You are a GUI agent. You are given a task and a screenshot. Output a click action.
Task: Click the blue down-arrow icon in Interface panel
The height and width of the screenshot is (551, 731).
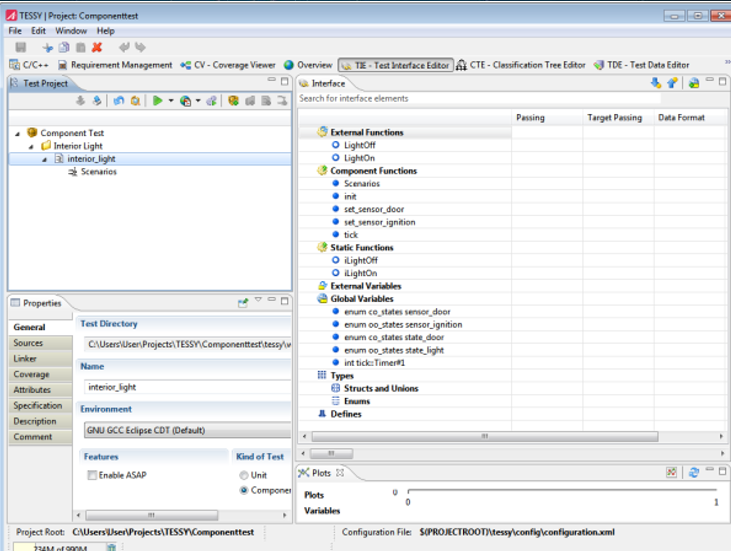tap(655, 83)
